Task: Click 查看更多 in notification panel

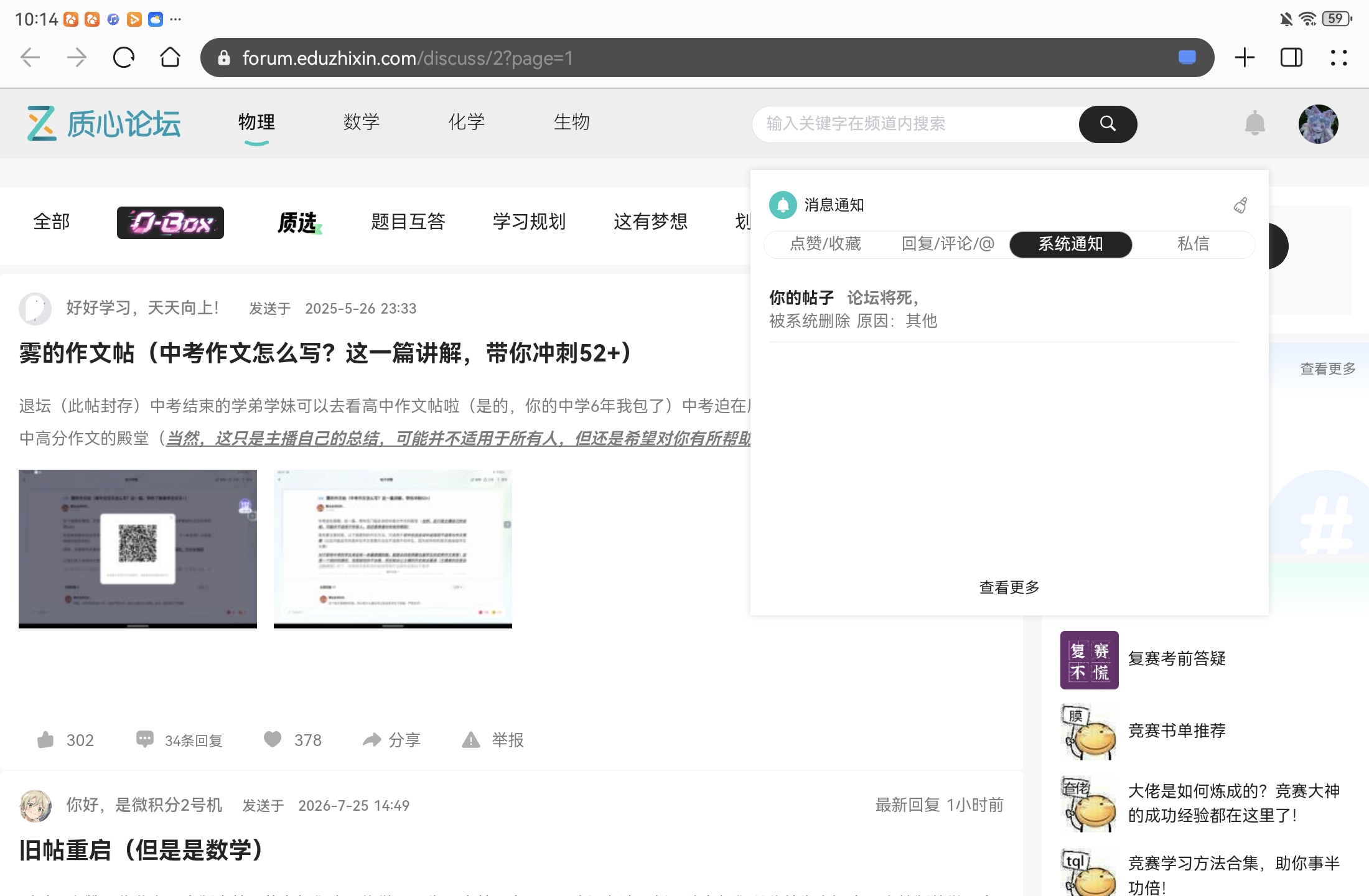Action: point(1009,587)
